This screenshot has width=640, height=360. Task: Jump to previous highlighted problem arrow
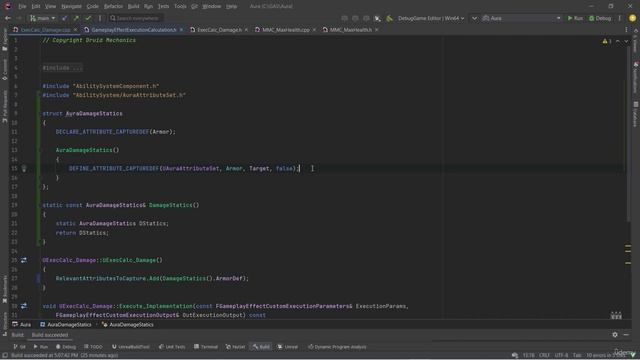coord(618,41)
